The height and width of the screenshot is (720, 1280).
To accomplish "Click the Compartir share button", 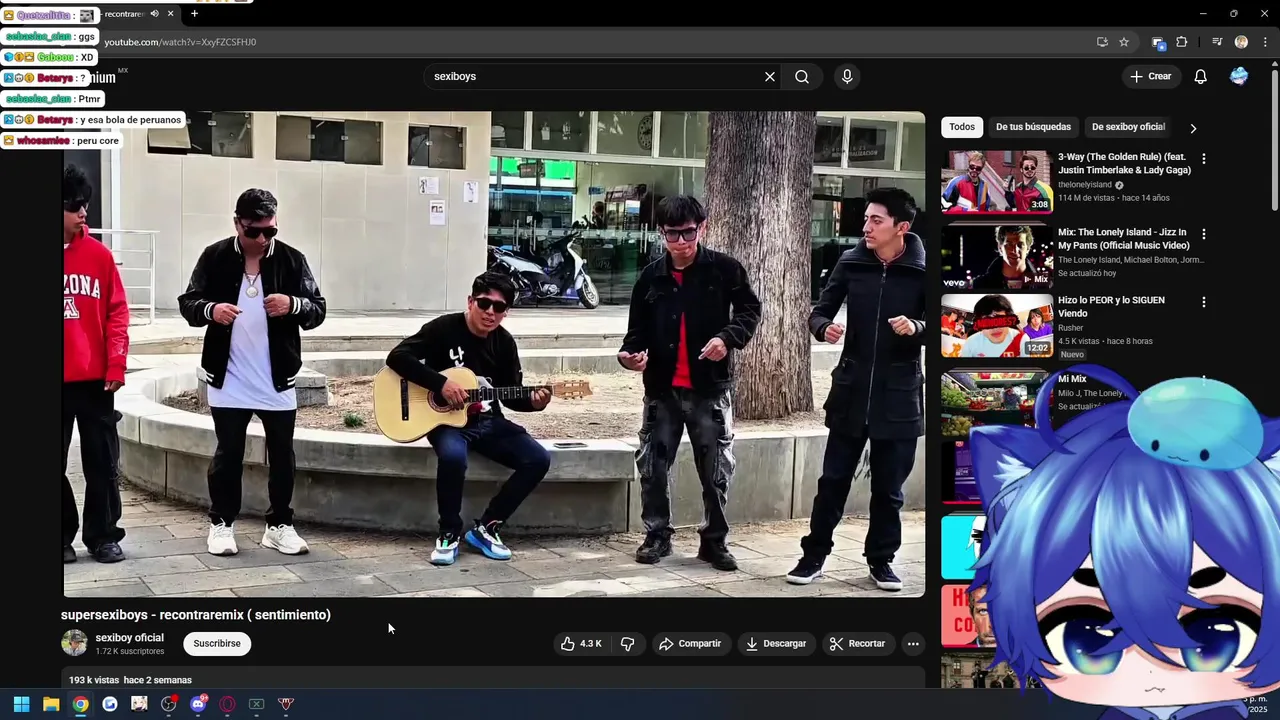I will pyautogui.click(x=690, y=644).
